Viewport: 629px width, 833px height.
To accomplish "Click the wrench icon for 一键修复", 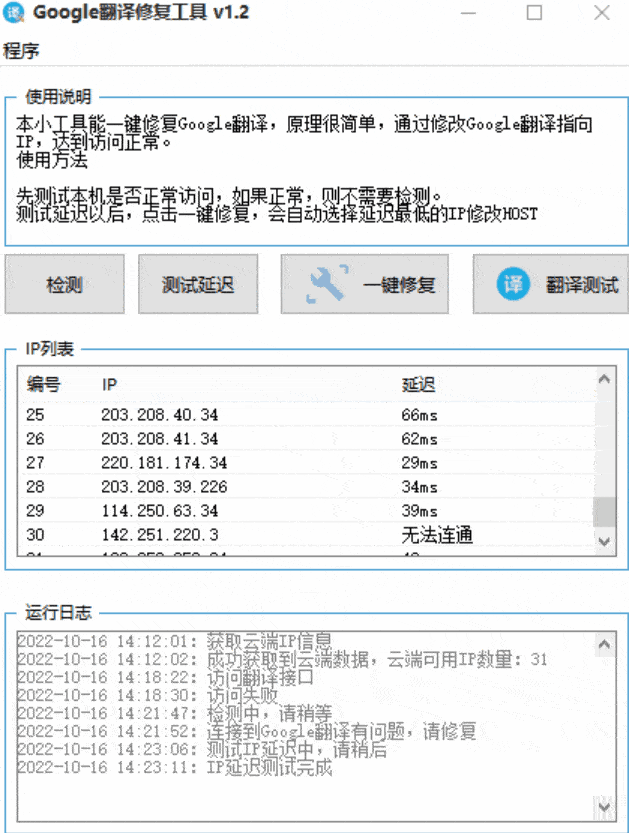I will 326,285.
